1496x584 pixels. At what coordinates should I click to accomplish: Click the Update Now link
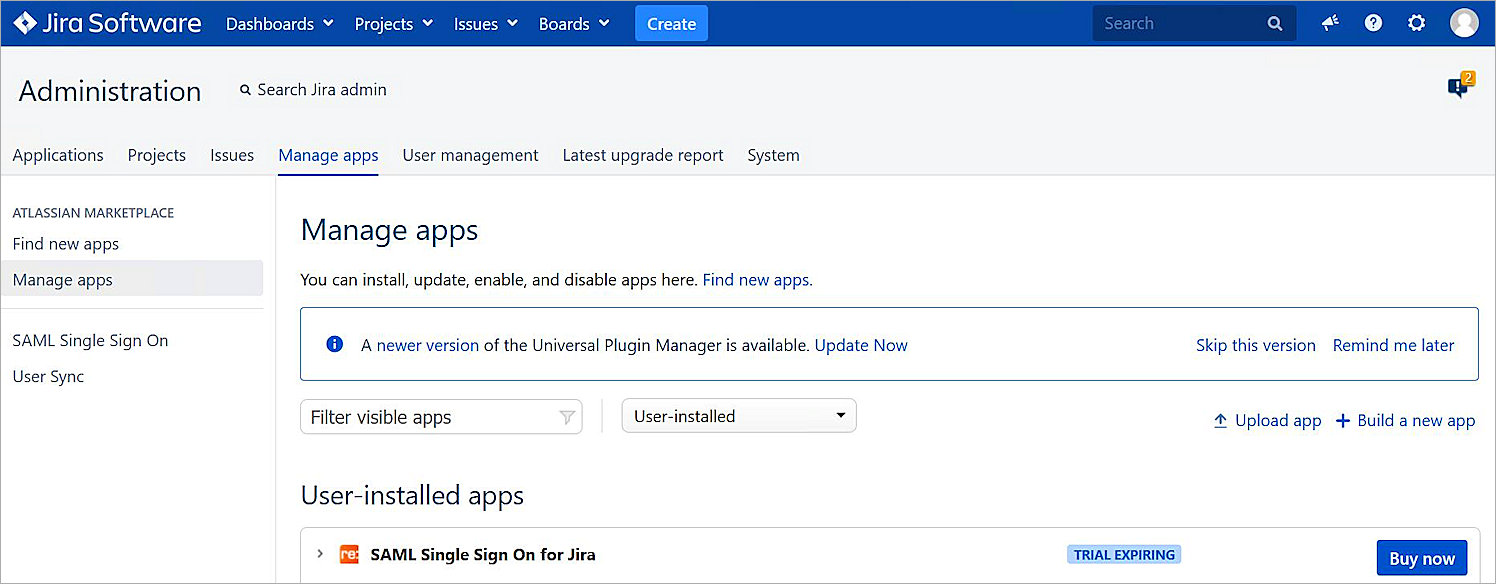pyautogui.click(x=860, y=344)
